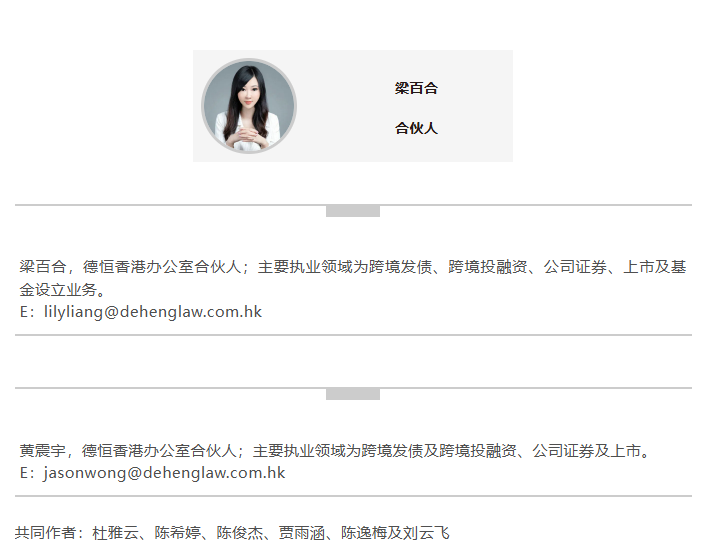Click the name 陈希婷 in co-authors
This screenshot has width=704, height=548.
[178, 533]
